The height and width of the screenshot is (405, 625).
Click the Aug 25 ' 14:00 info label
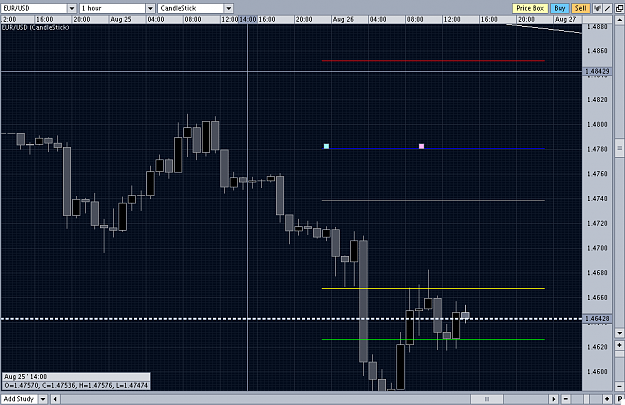click(26, 377)
